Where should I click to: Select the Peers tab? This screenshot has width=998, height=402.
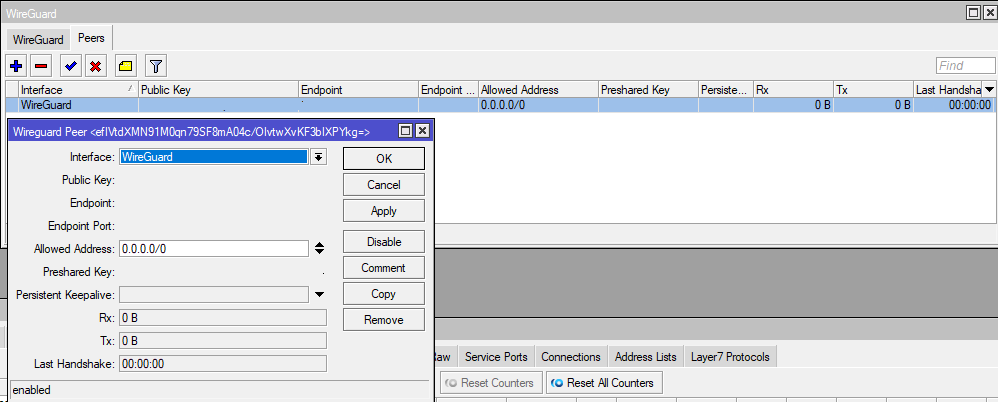(x=91, y=38)
